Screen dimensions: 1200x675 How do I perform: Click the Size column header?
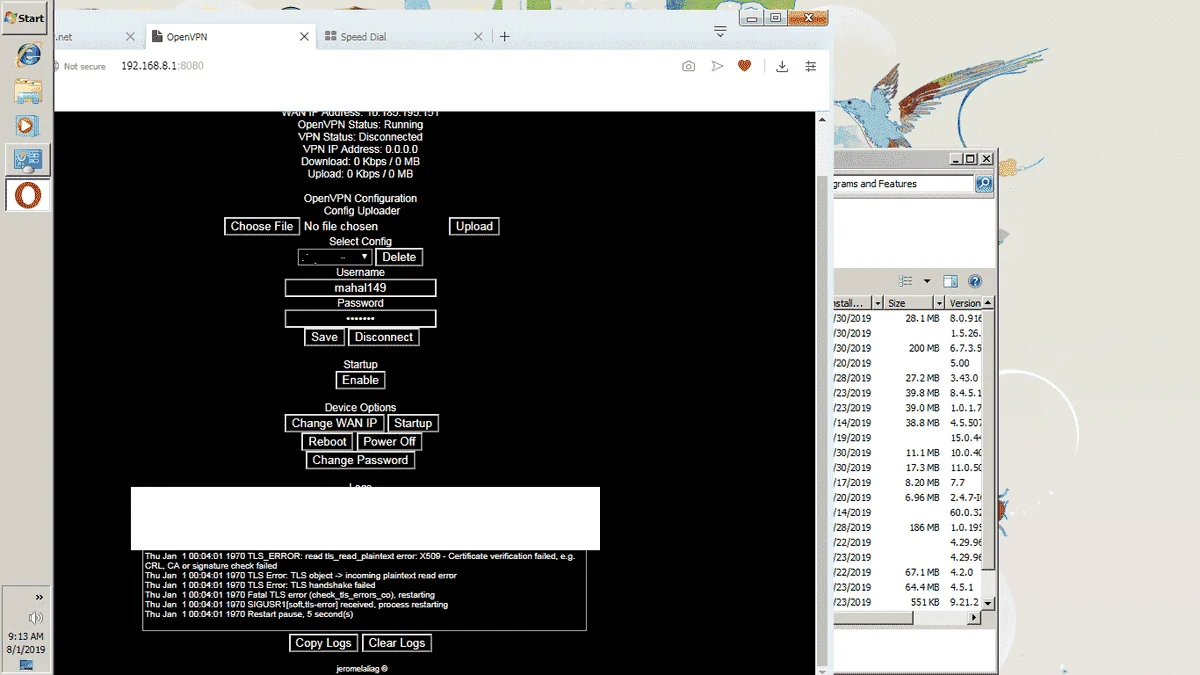pyautogui.click(x=909, y=303)
